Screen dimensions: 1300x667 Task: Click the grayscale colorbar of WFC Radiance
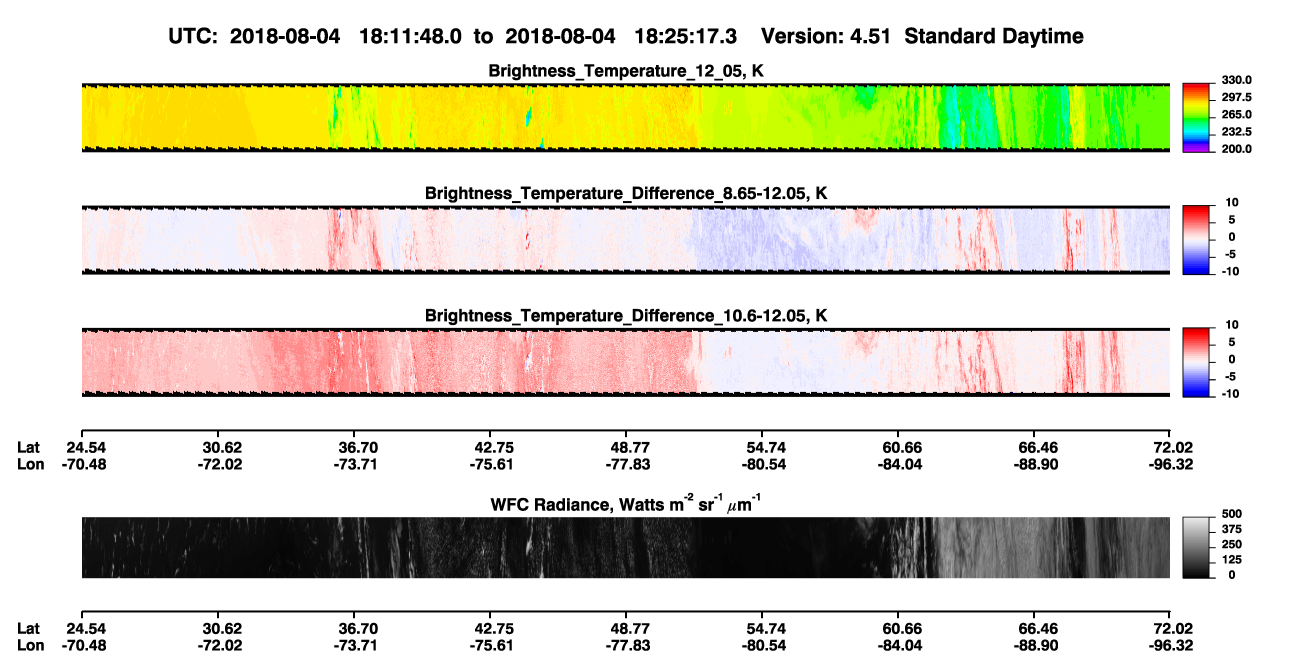pos(1195,548)
